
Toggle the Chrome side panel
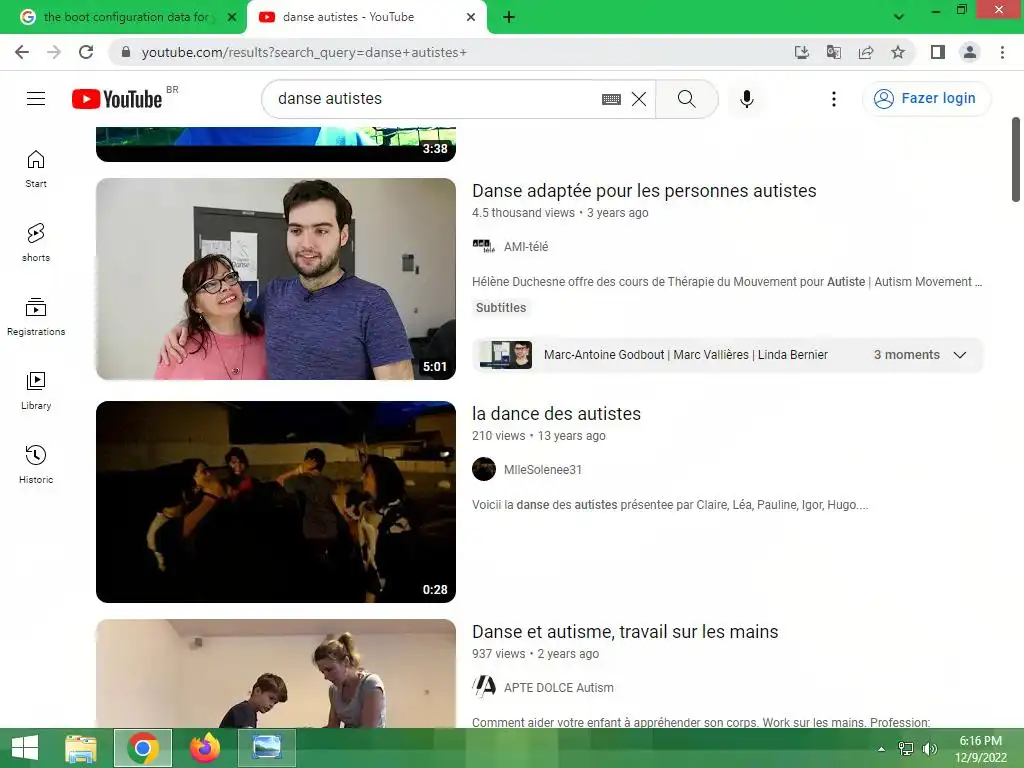coord(938,52)
